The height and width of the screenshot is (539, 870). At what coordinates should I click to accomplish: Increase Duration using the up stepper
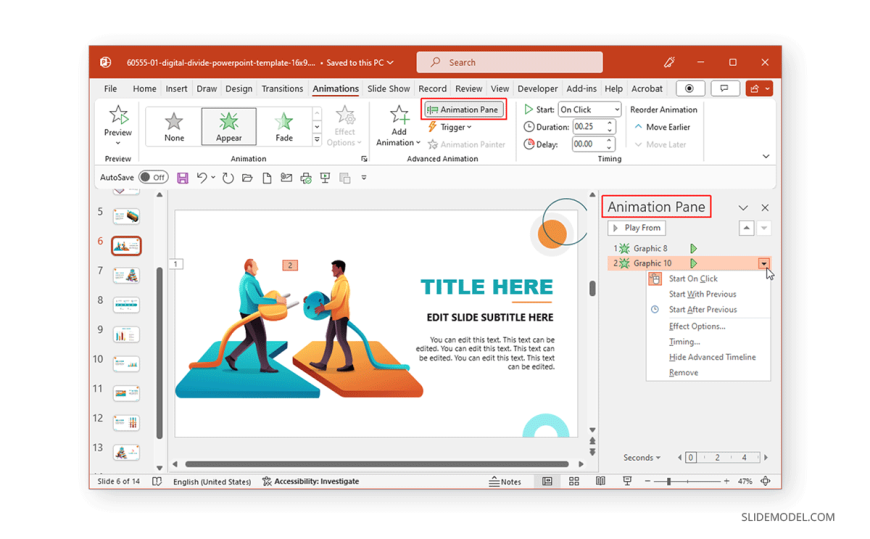click(x=610, y=123)
